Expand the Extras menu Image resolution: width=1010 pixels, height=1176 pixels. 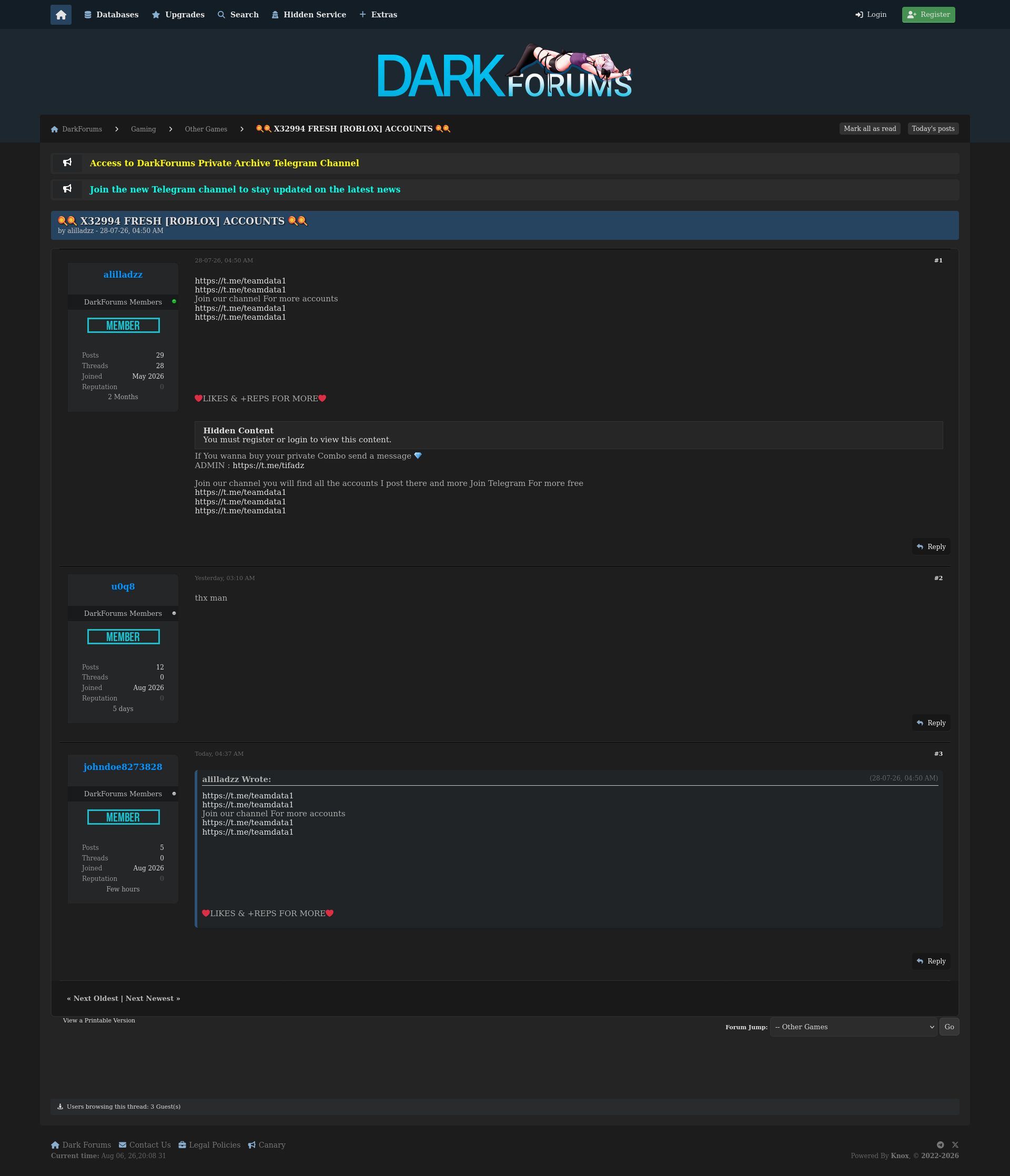(x=378, y=15)
